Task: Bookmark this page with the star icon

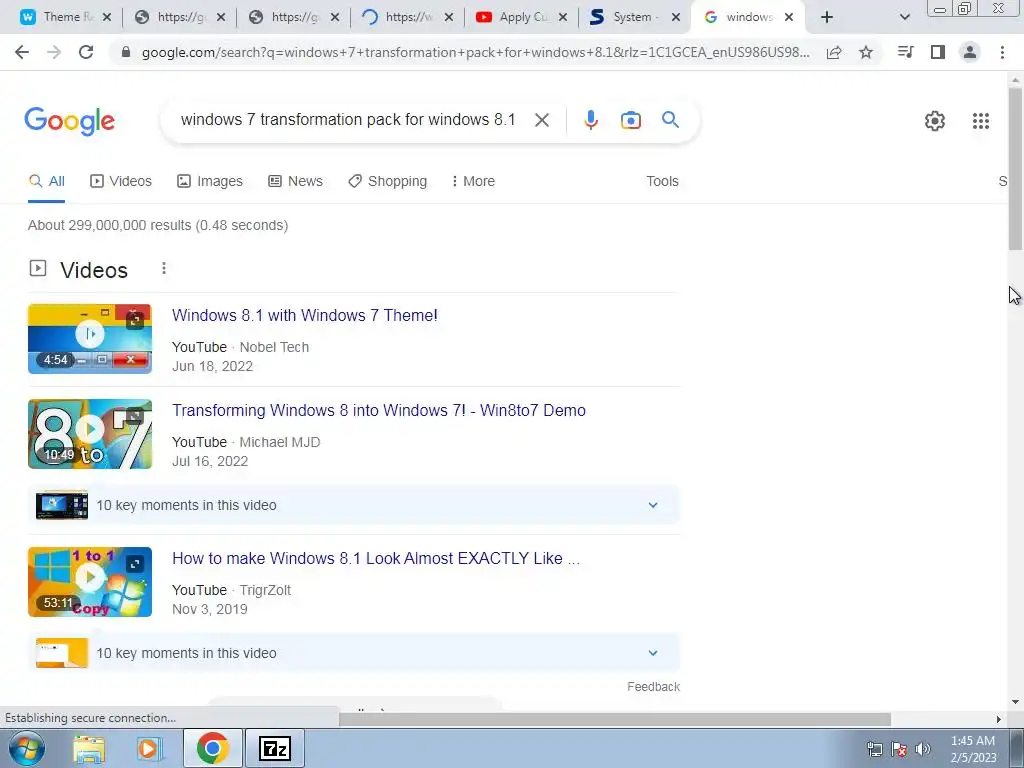Action: tap(866, 52)
